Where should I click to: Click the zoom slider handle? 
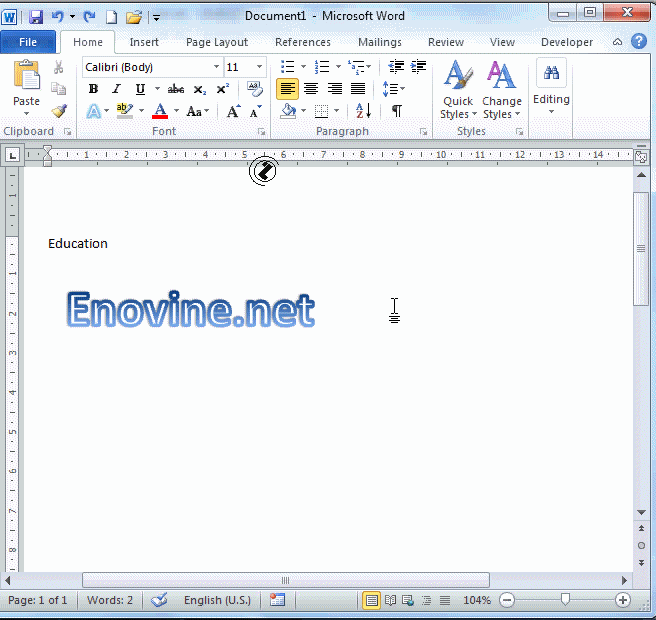[565, 600]
